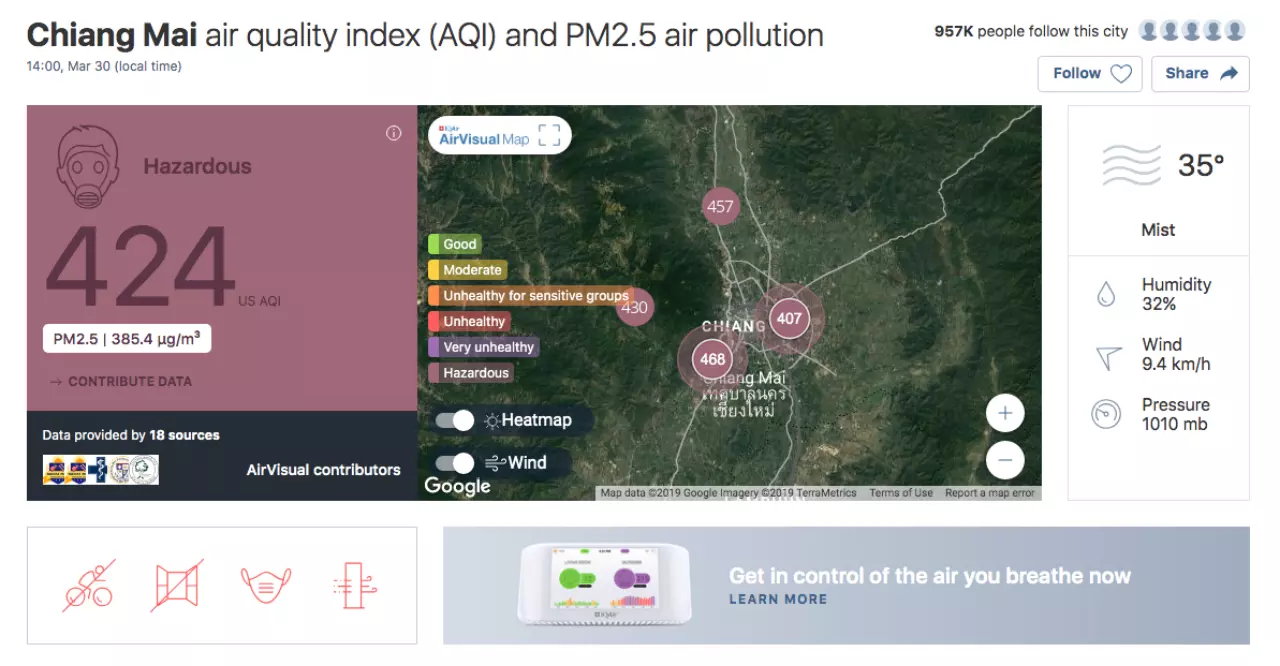Click the Unhealthy for sensitive groups legend label

530,296
